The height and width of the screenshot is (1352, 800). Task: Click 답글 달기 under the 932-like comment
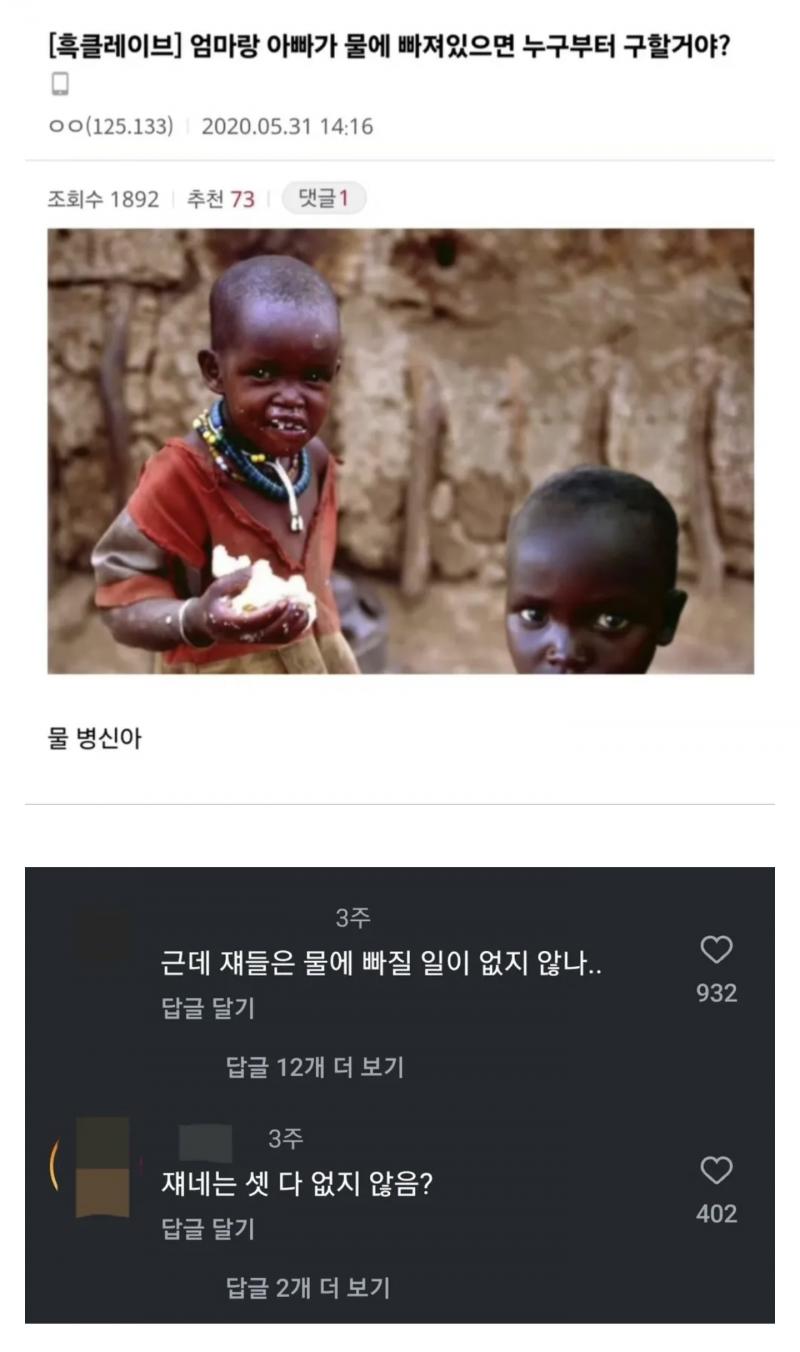tap(208, 1008)
